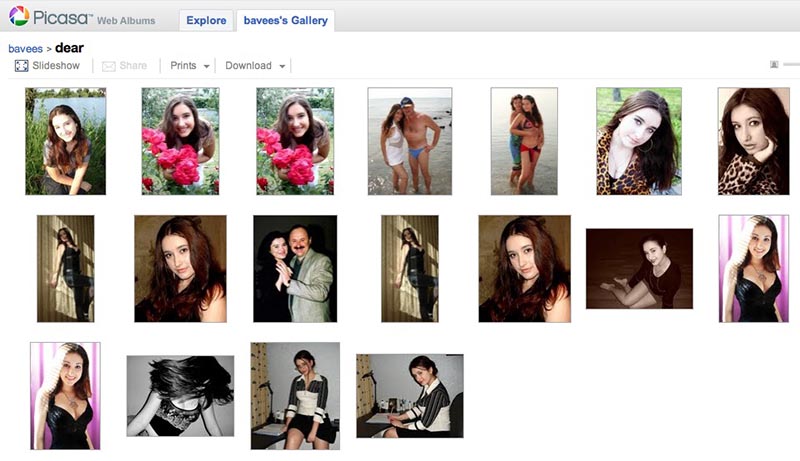Viewport: 800px width, 461px height.
Task: Open the leopard print hand-on-face portrait
Action: click(x=754, y=141)
